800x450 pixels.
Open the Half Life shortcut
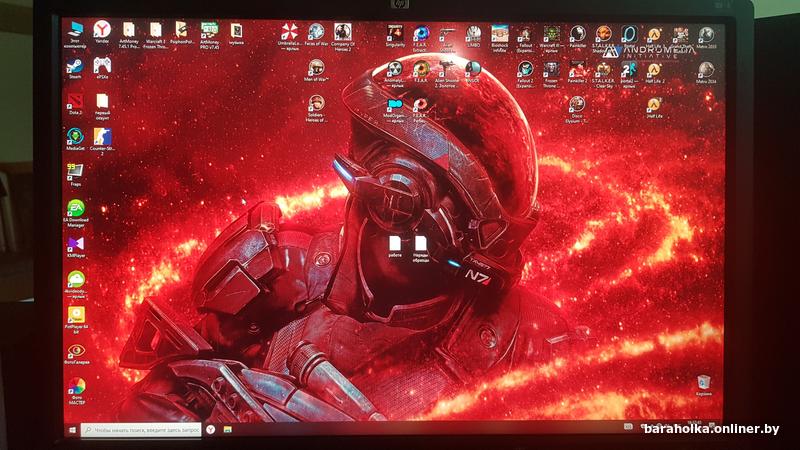(655, 106)
